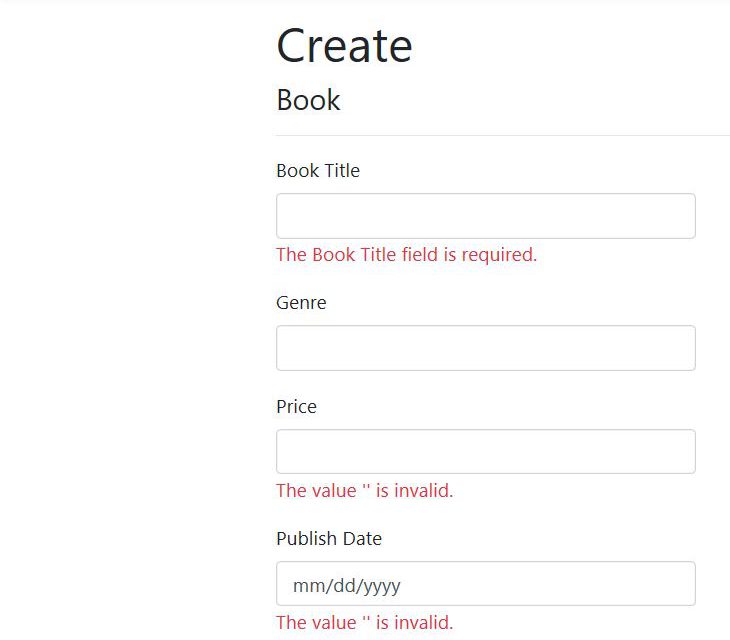Screen dimensions: 730x640
Task: Click the invalid value error under Price
Action: click(364, 491)
